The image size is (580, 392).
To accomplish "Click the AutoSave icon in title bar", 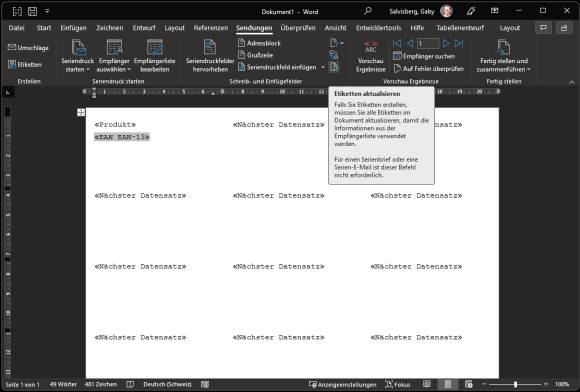I will coord(17,11).
